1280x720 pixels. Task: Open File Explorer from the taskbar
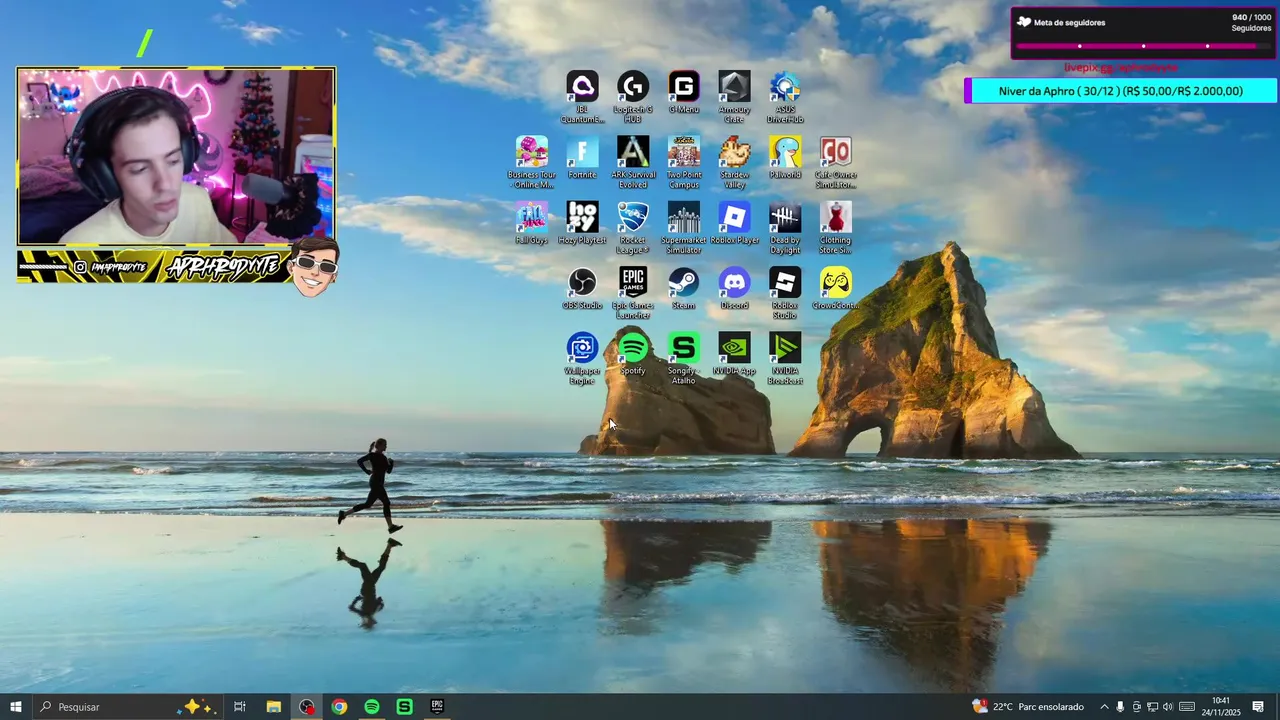(273, 707)
